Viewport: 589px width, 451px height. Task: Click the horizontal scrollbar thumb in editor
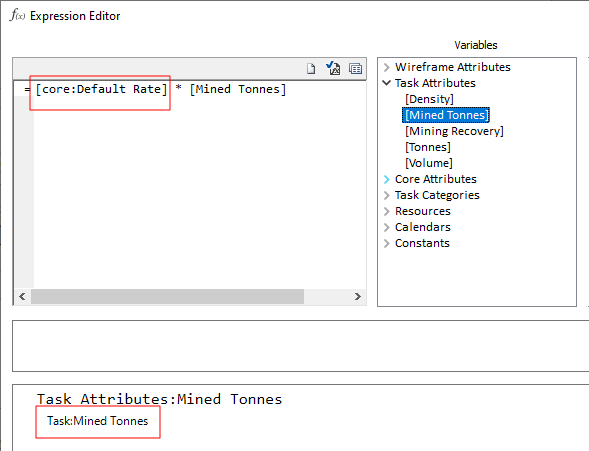click(x=168, y=297)
